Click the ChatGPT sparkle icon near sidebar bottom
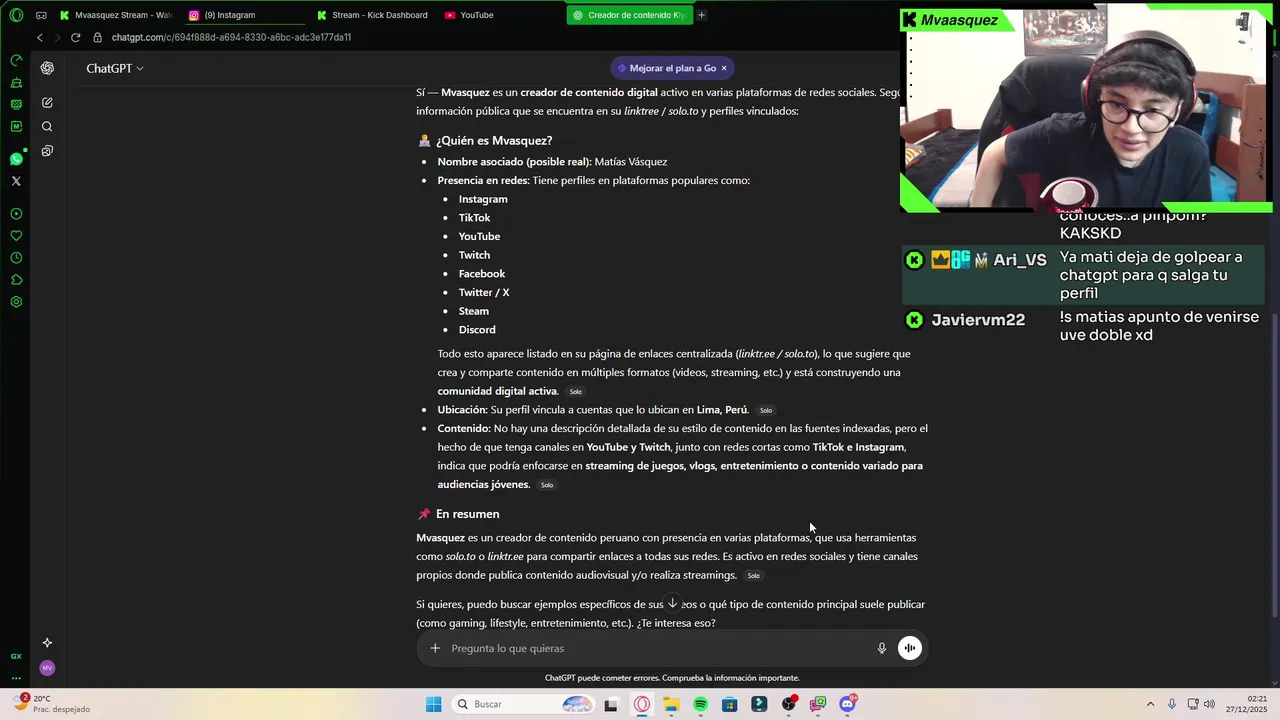The height and width of the screenshot is (720, 1280). point(47,643)
